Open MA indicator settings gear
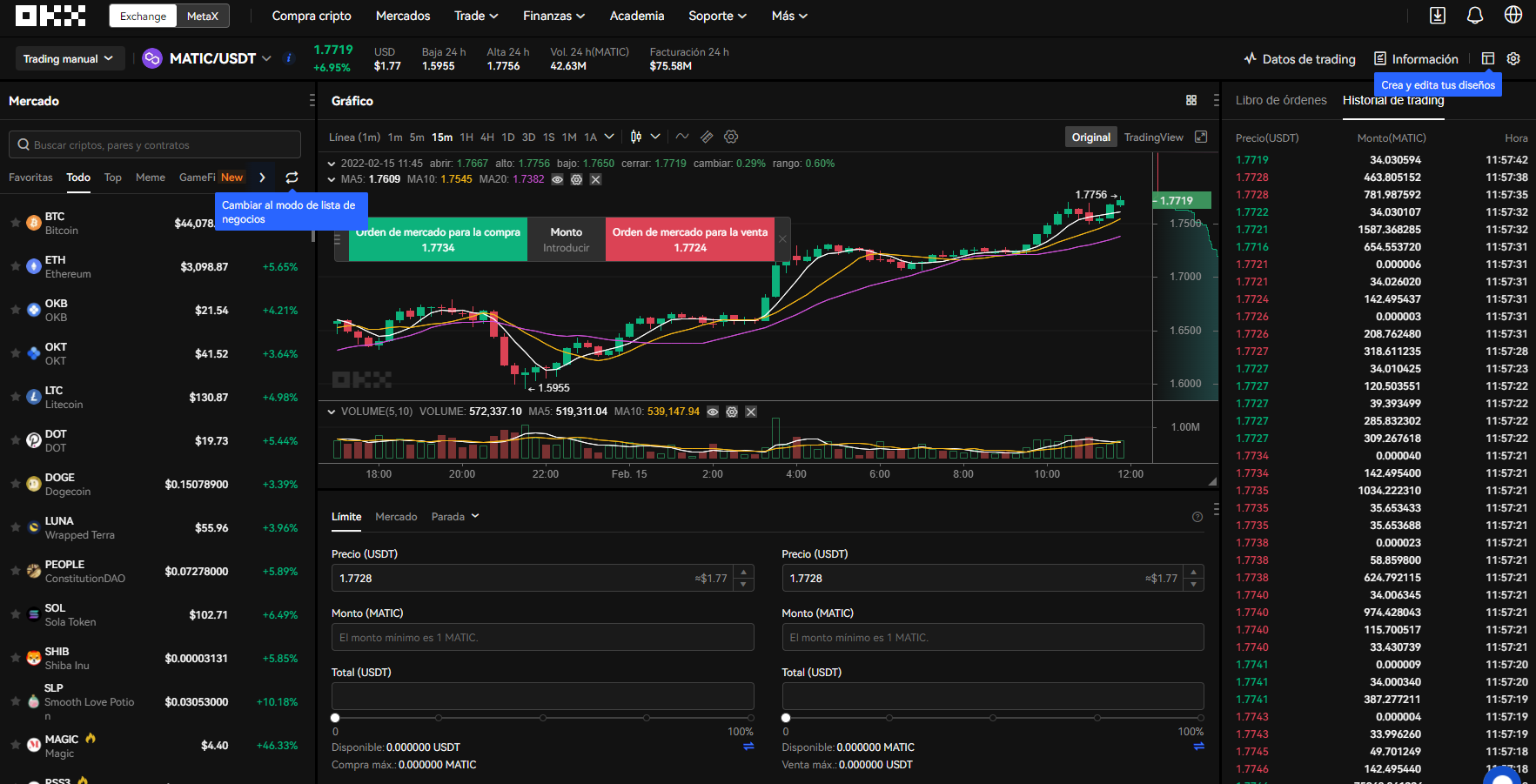 tap(576, 179)
